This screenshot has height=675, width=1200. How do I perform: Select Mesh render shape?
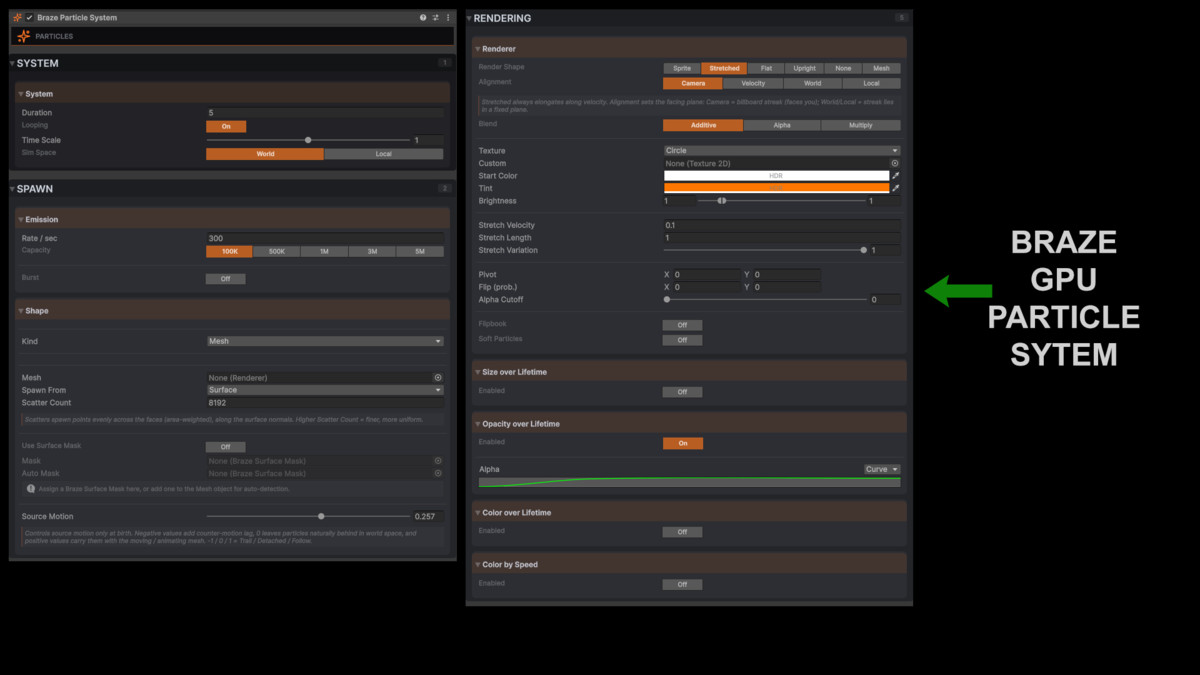(882, 68)
